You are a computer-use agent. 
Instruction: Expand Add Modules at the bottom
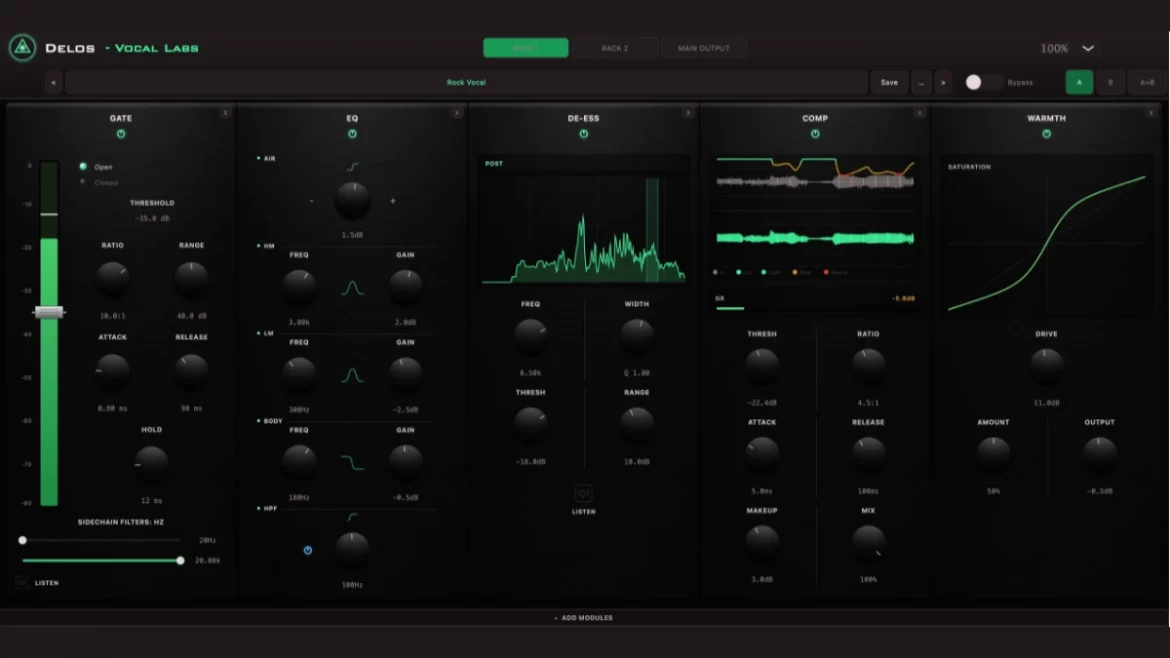pyautogui.click(x=584, y=618)
